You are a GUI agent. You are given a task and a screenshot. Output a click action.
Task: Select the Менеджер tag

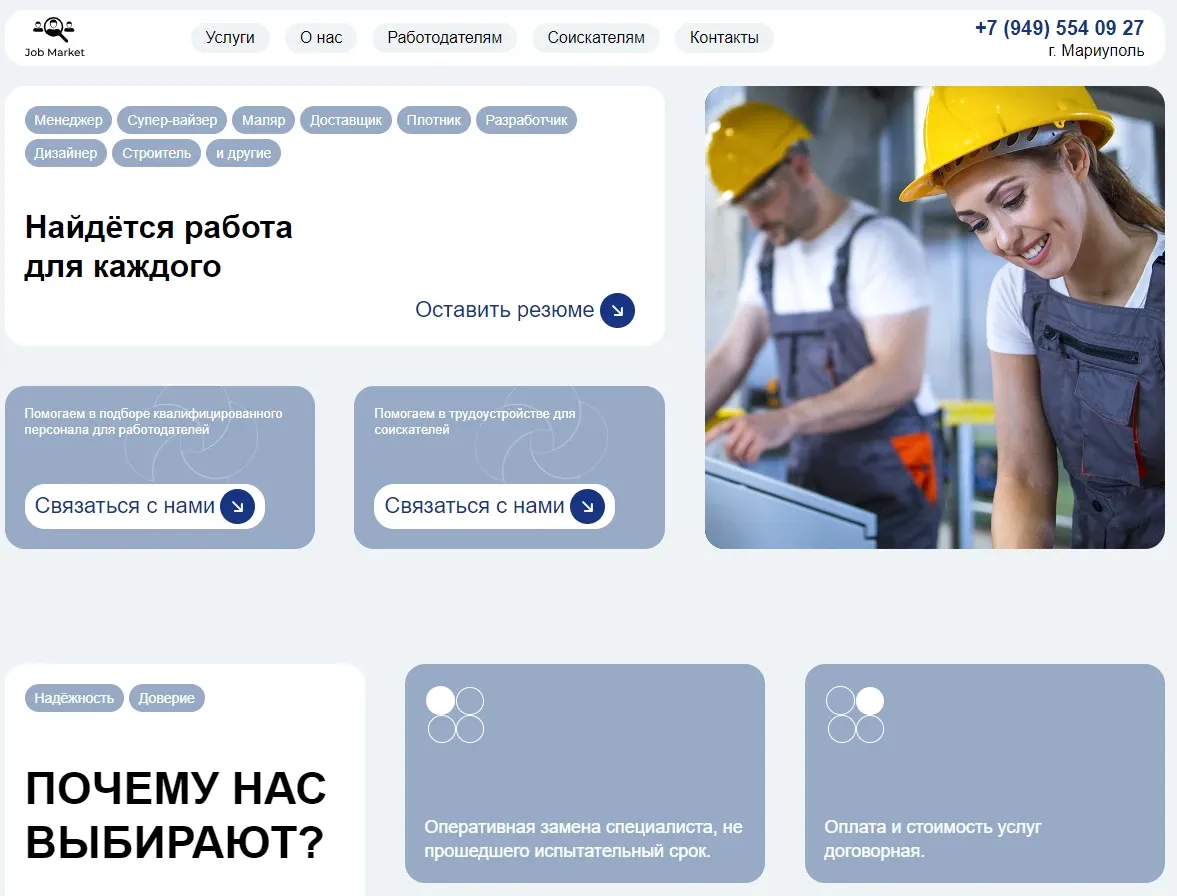pyautogui.click(x=68, y=120)
